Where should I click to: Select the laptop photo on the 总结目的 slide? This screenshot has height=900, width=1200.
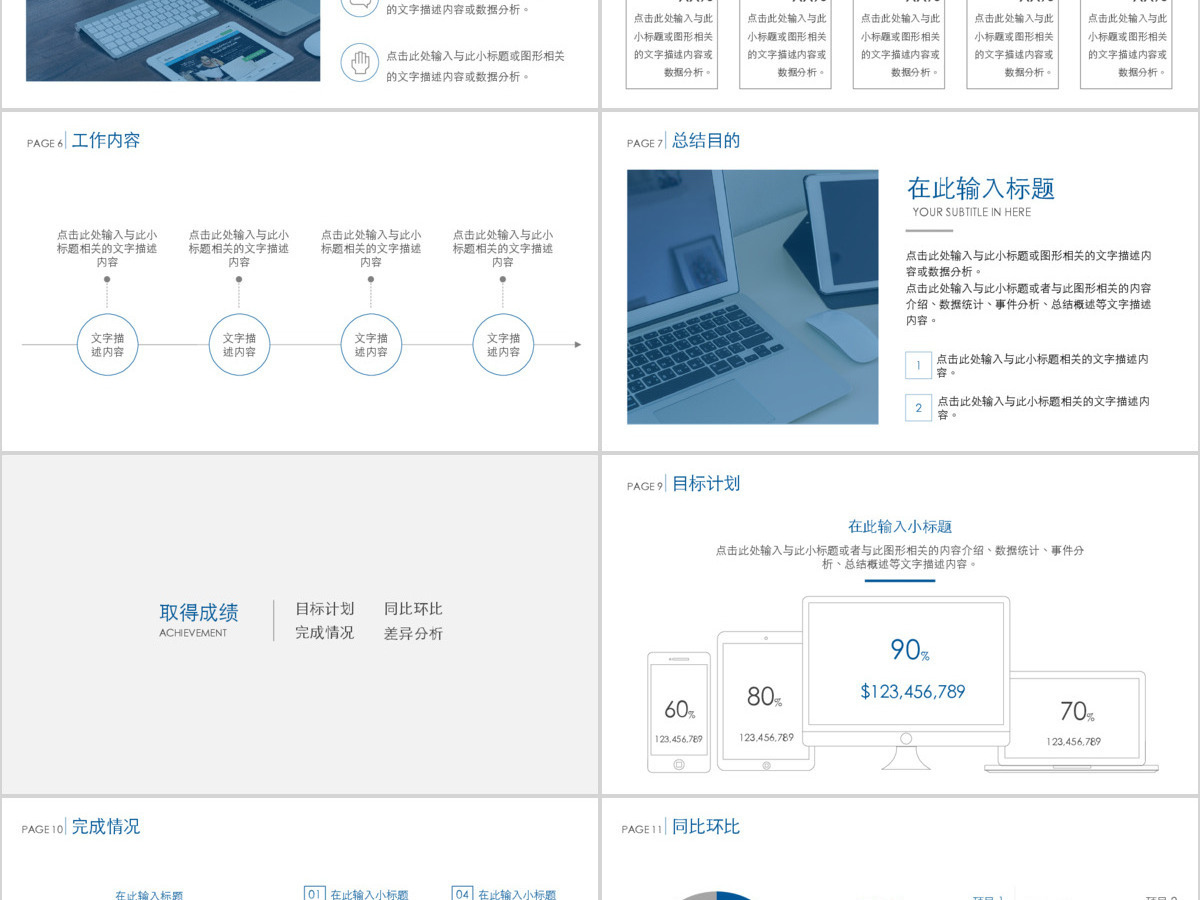point(752,297)
